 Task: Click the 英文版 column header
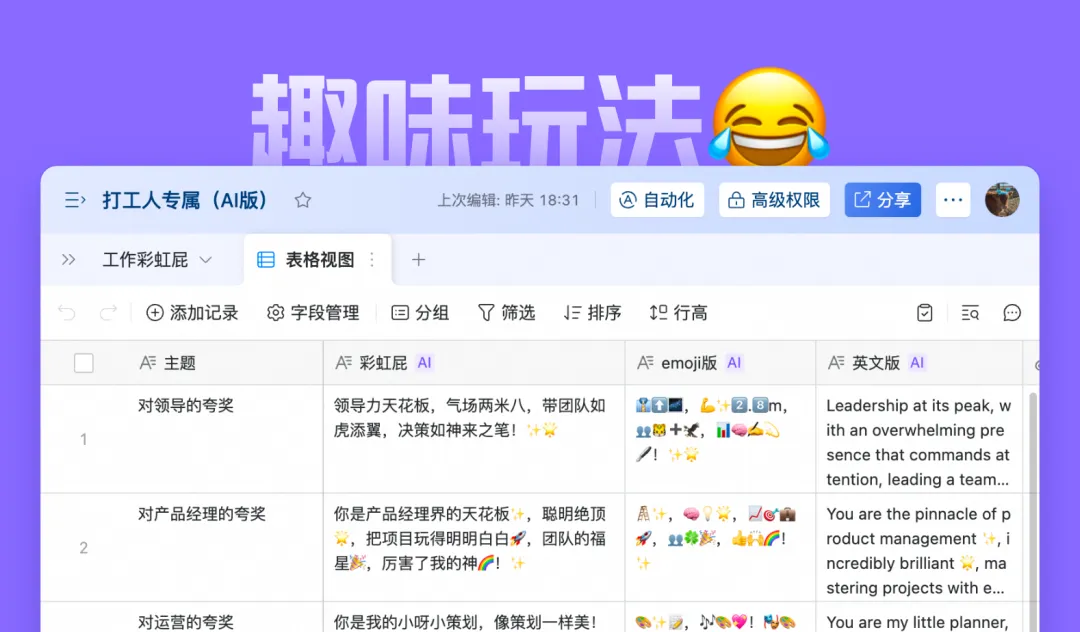tap(920, 363)
